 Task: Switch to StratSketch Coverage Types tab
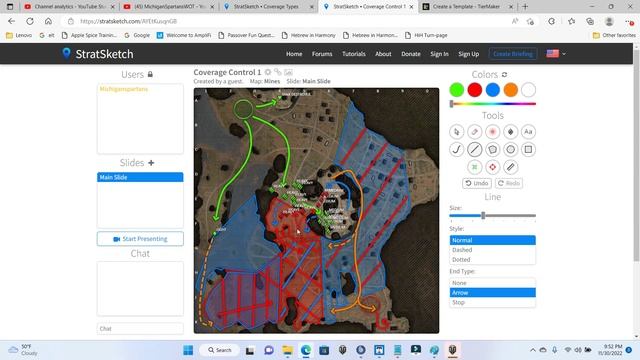click(268, 7)
